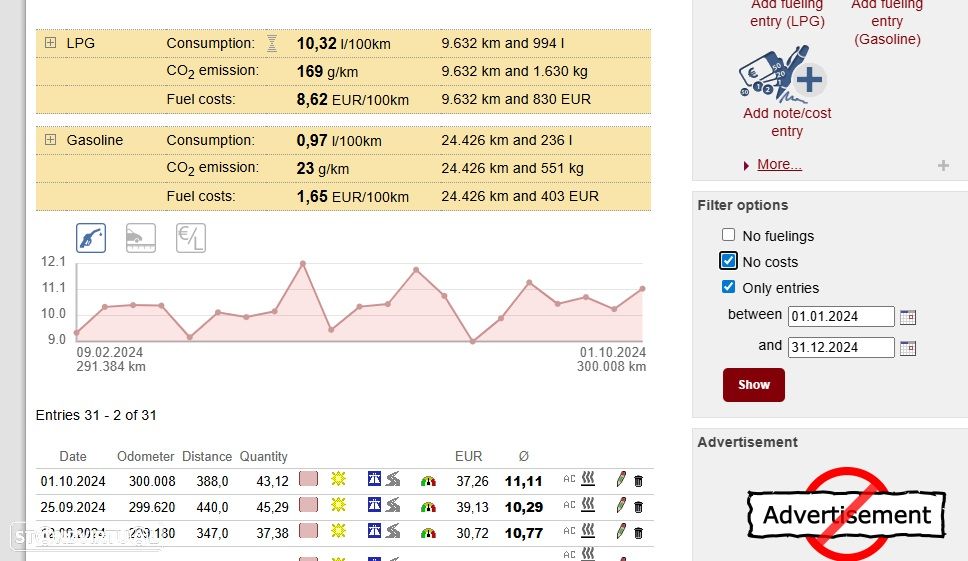Viewport: 968px width, 561px height.
Task: Open the Add note/cost entry link
Action: [787, 122]
